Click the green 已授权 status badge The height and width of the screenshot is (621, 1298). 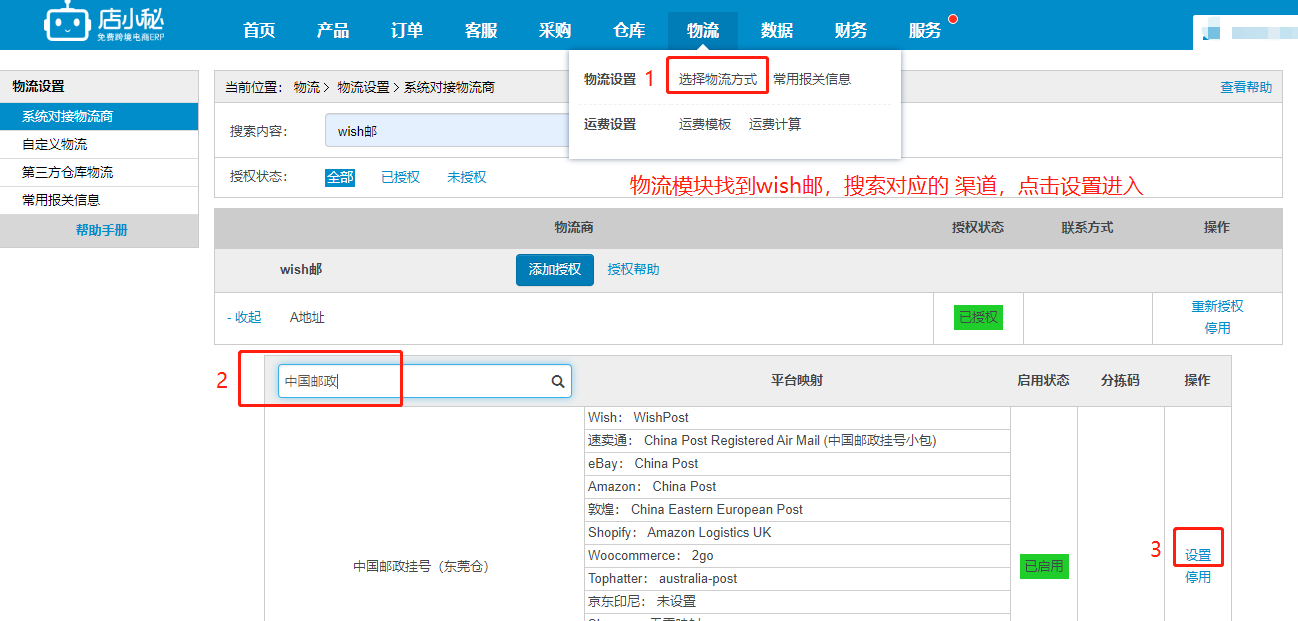point(978,317)
